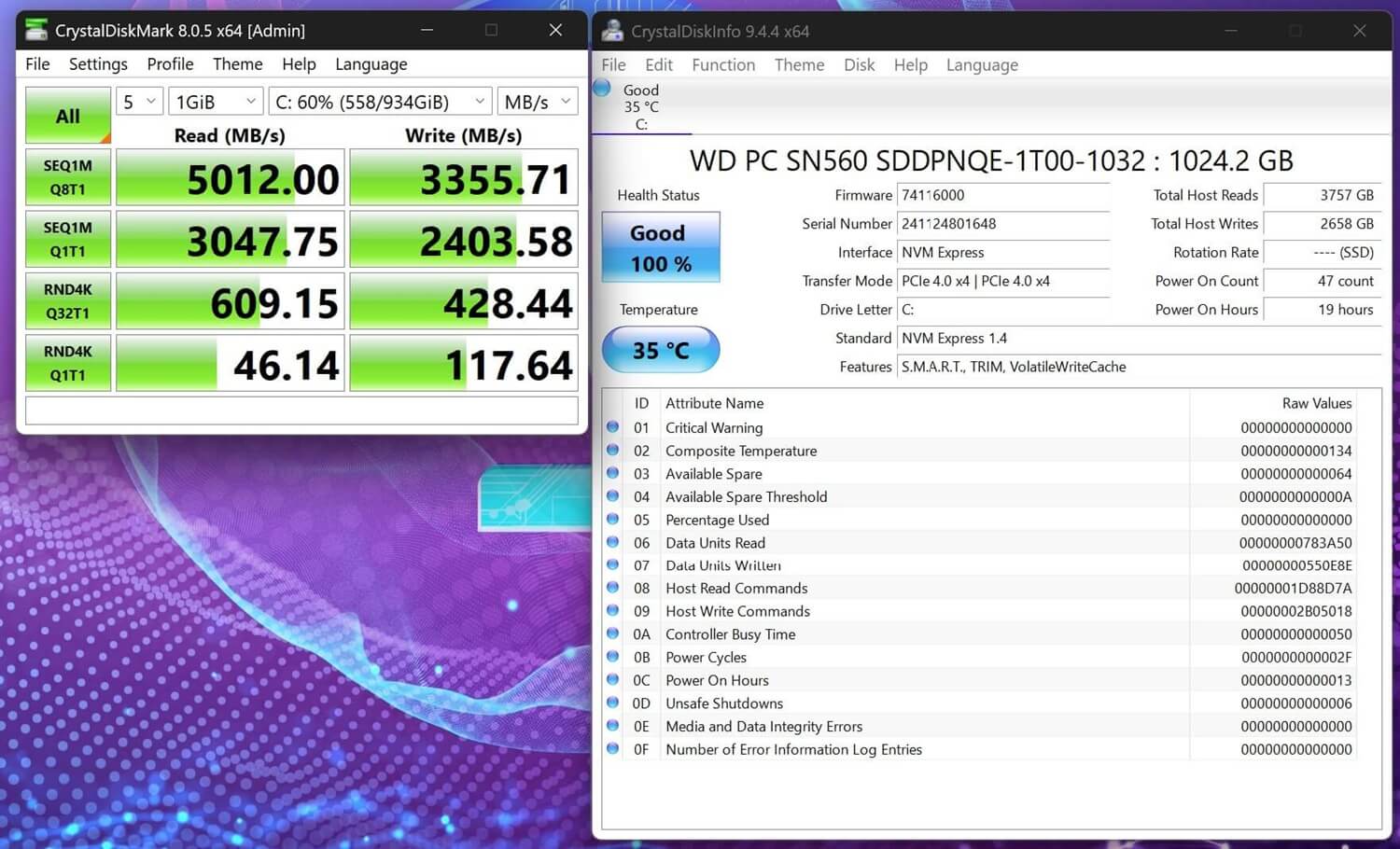This screenshot has height=849, width=1400.
Task: Open Language menu in CrystalDiskInfo
Action: tap(982, 64)
